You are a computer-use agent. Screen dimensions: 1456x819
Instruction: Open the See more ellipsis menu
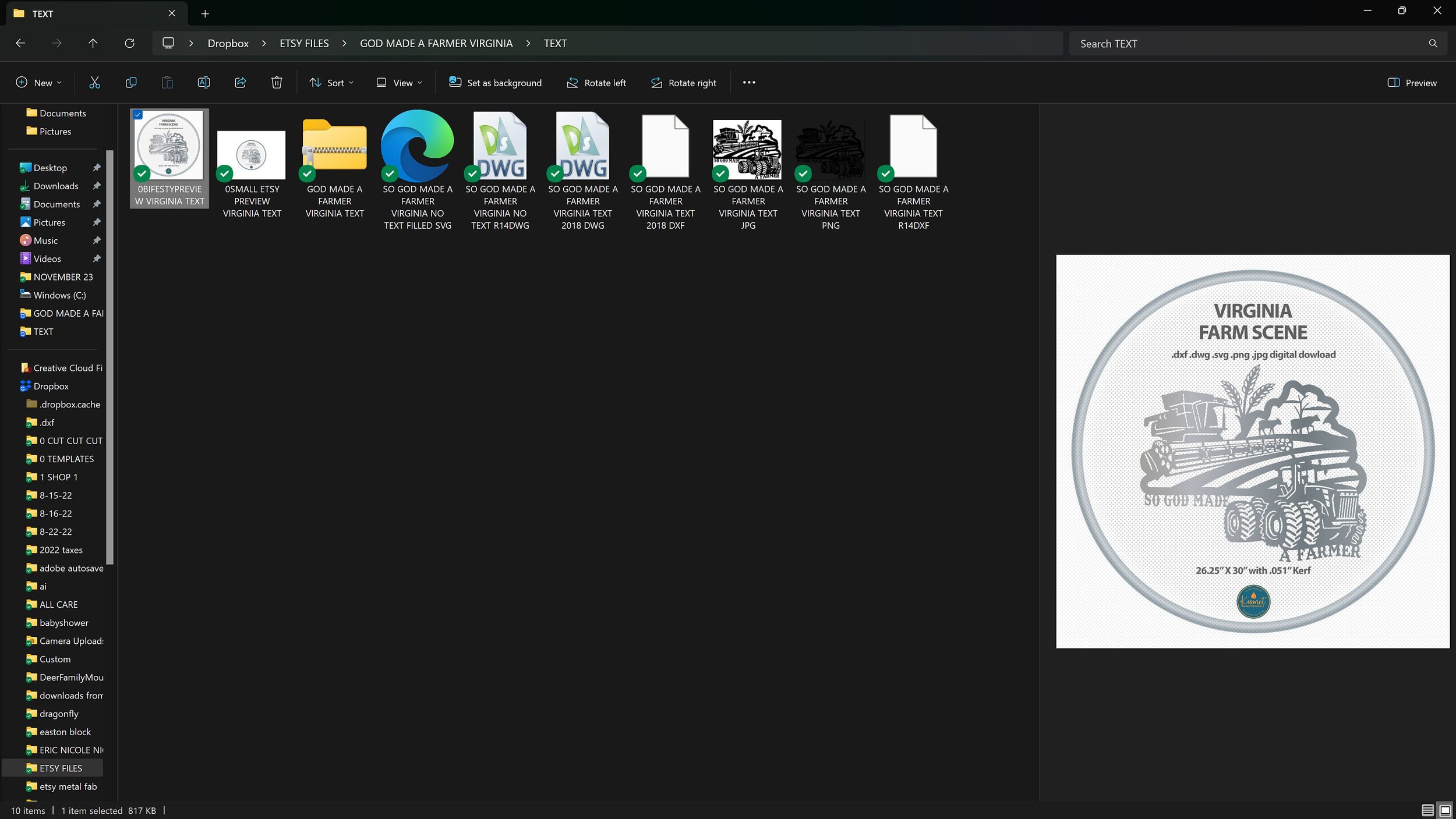point(749,83)
